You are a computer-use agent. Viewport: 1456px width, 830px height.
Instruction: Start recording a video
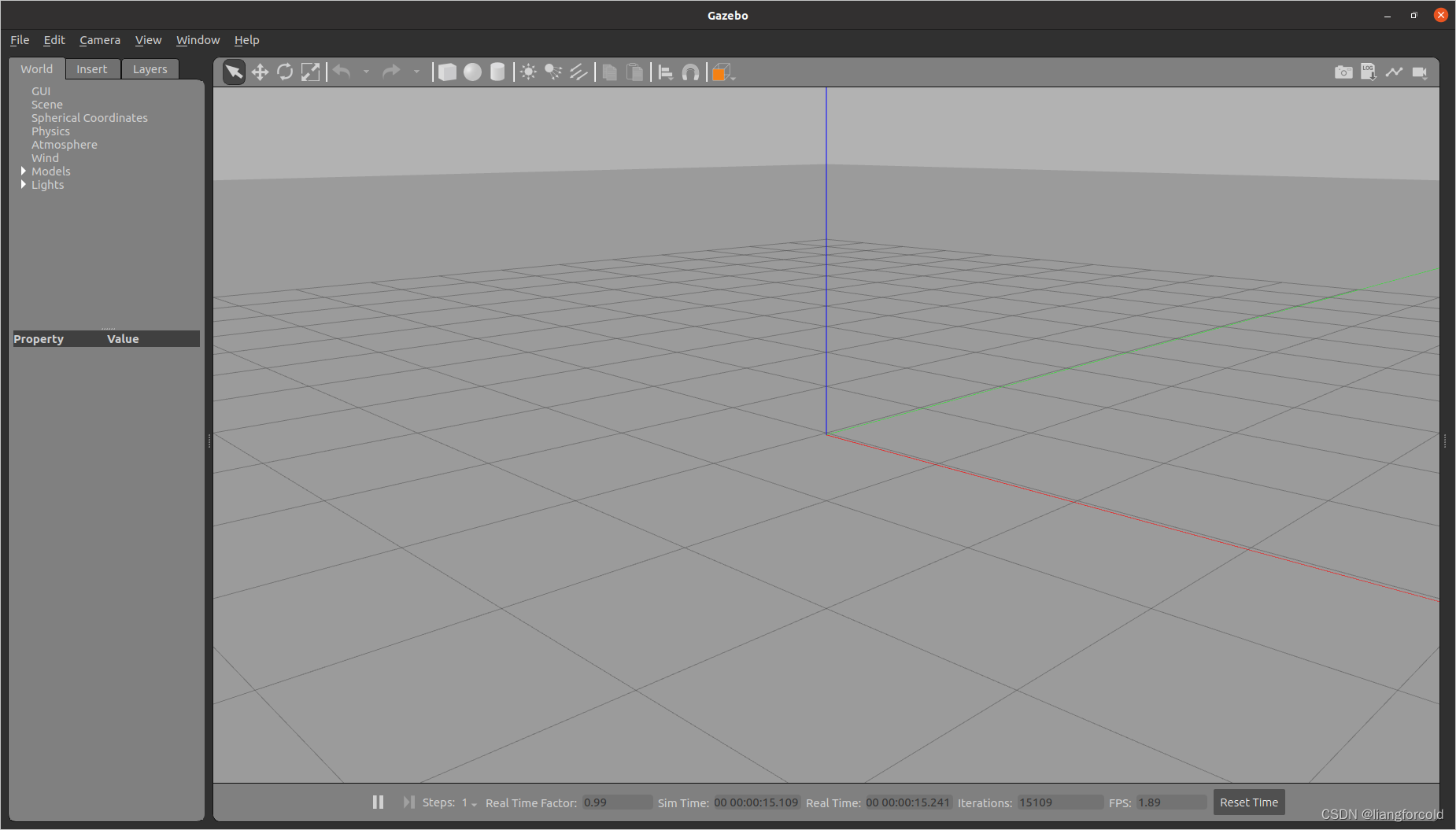pyautogui.click(x=1420, y=72)
